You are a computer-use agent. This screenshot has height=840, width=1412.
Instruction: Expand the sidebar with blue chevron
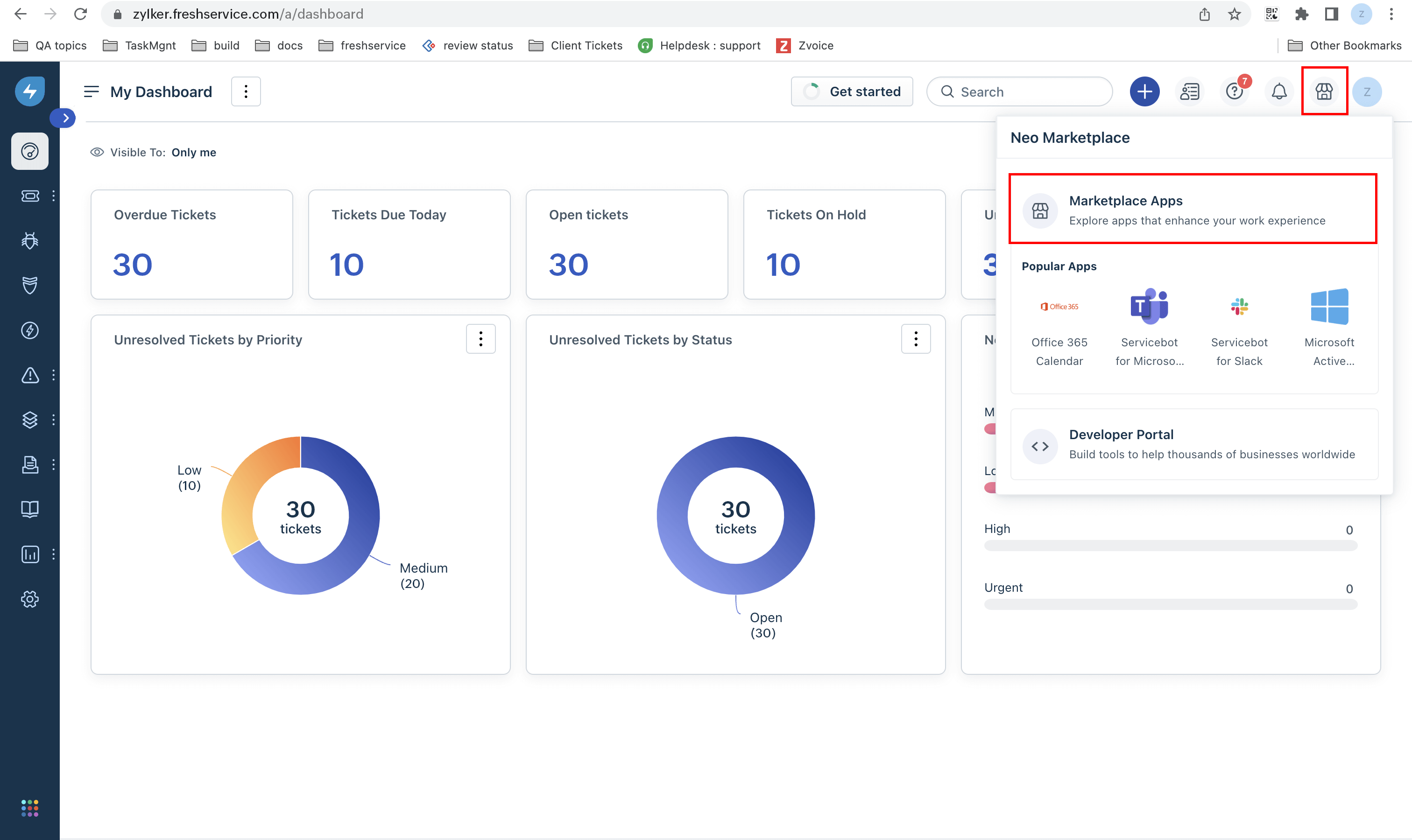click(65, 118)
